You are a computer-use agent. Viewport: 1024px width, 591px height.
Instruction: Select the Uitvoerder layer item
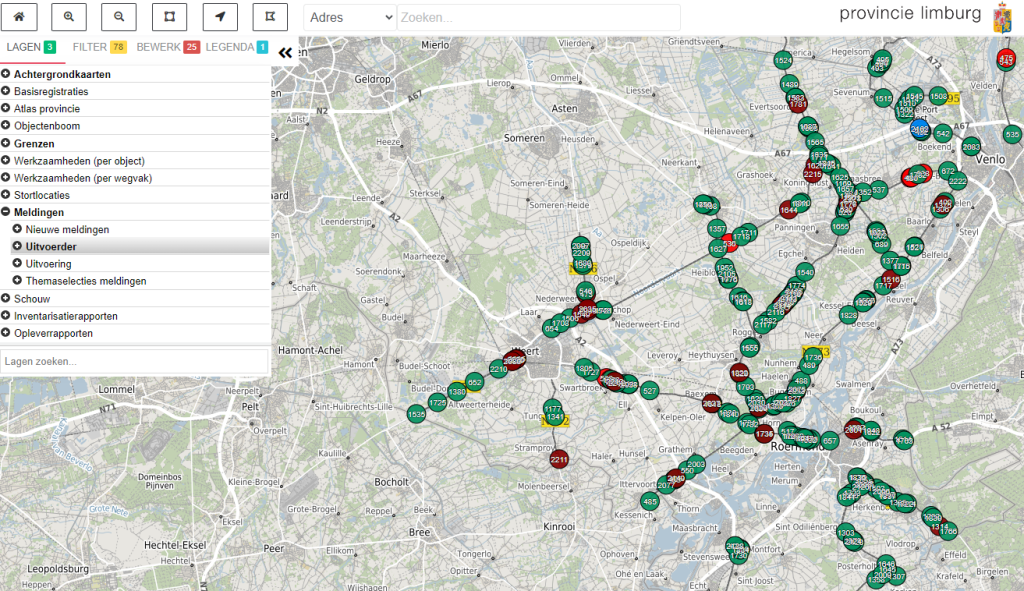tap(51, 246)
